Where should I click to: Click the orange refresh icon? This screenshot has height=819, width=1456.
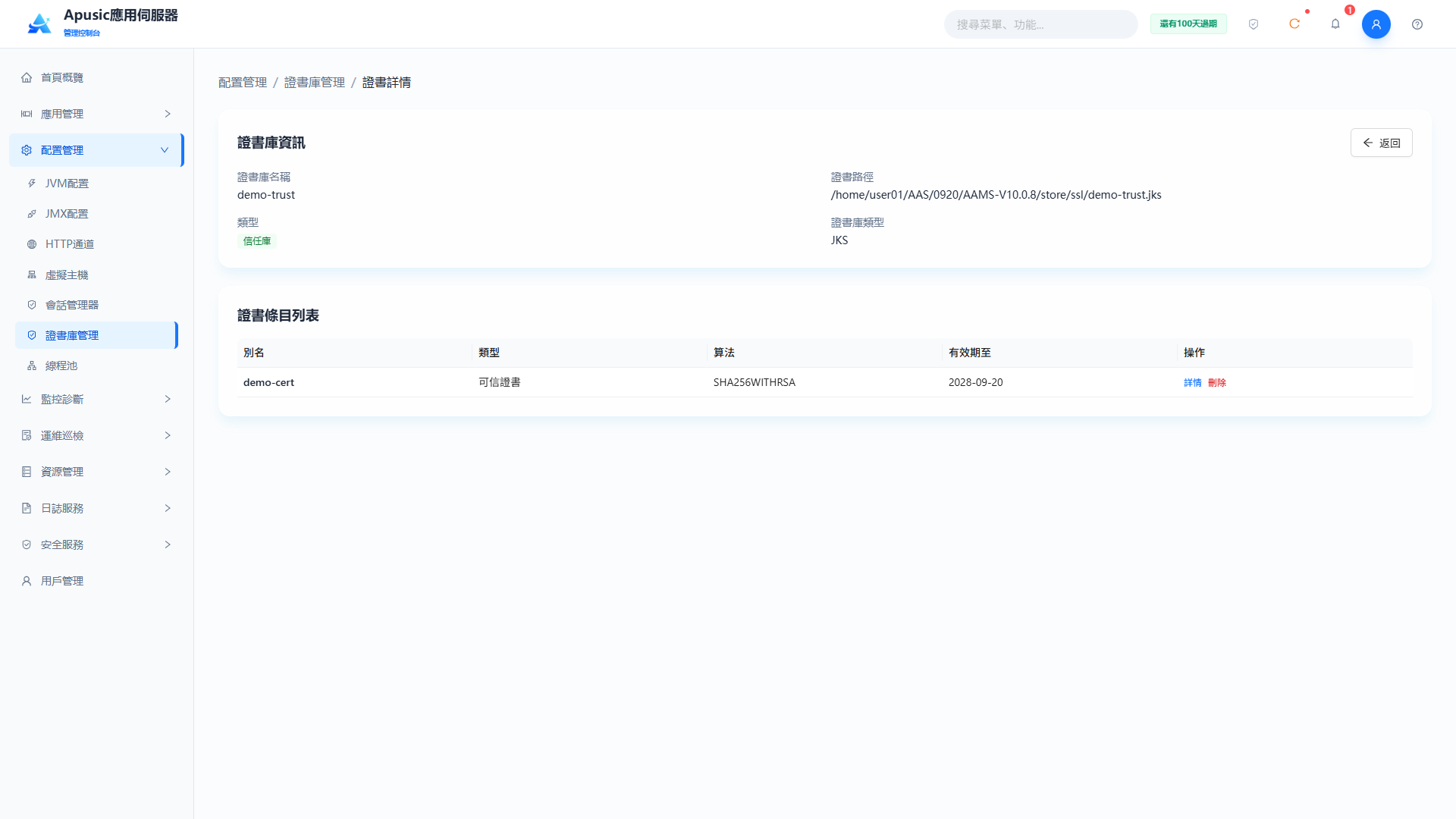pos(1294,24)
